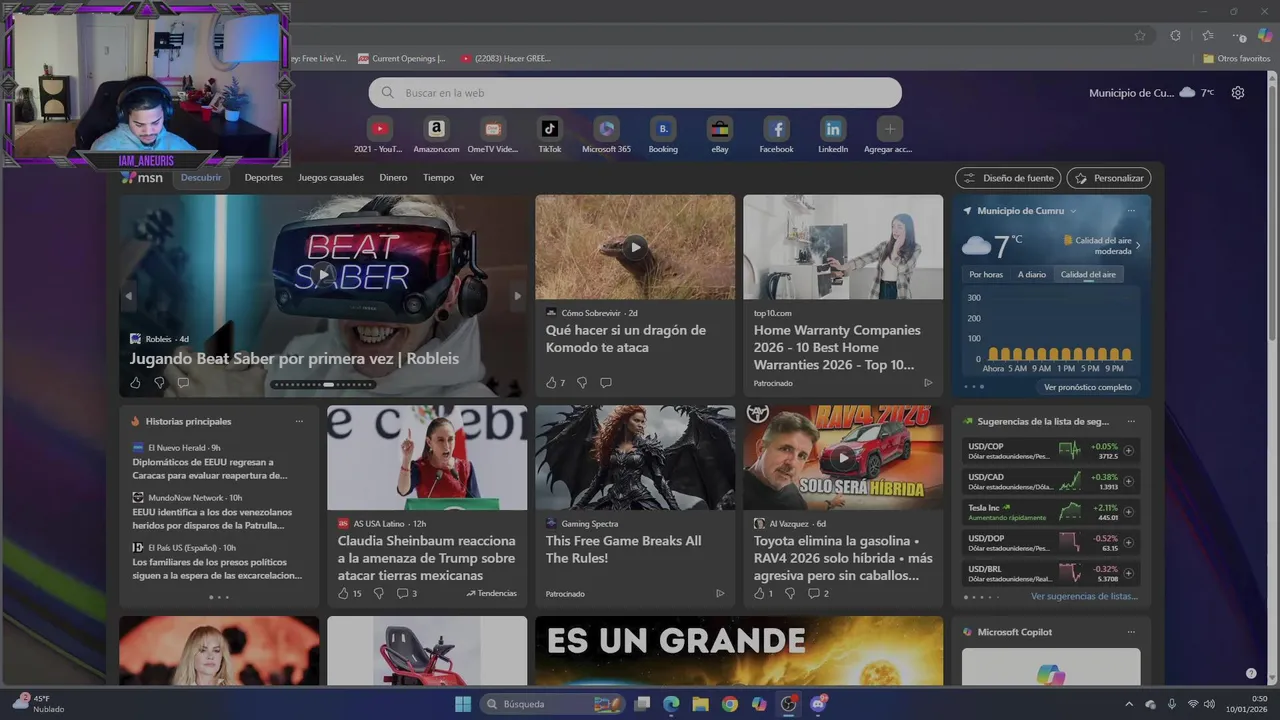Open Historias principales more options menu
The height and width of the screenshot is (720, 1280).
point(299,421)
